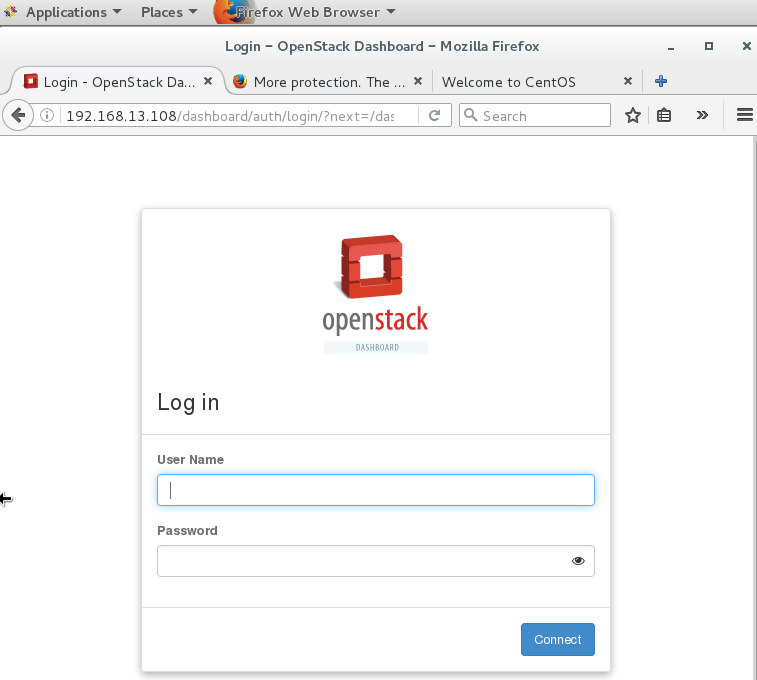This screenshot has width=757, height=680.
Task: Open a new tab with plus icon
Action: point(661,81)
